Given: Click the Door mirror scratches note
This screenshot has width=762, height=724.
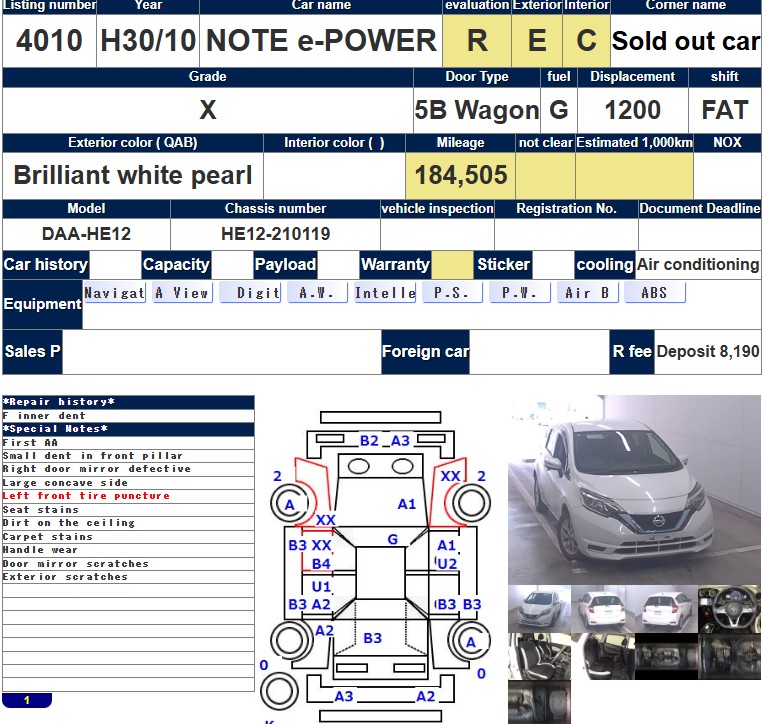Looking at the screenshot, I should [x=75, y=564].
